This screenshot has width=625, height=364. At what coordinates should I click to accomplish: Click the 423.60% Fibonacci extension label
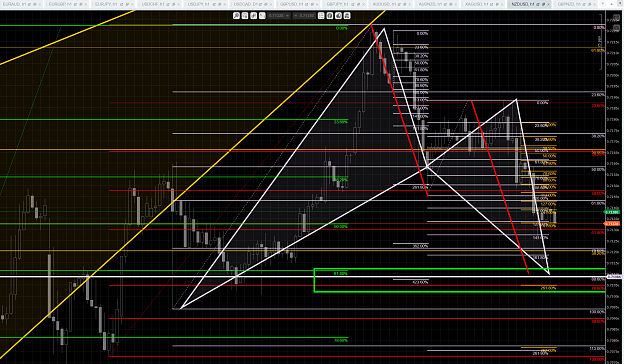click(x=420, y=282)
